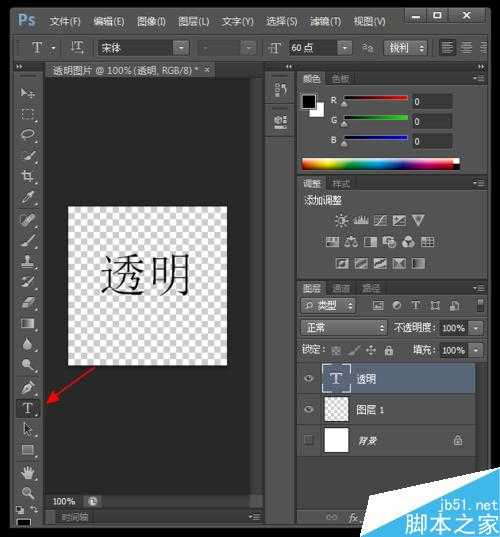This screenshot has height=537, width=500.
Task: Select the Dodge tool
Action: [27, 365]
